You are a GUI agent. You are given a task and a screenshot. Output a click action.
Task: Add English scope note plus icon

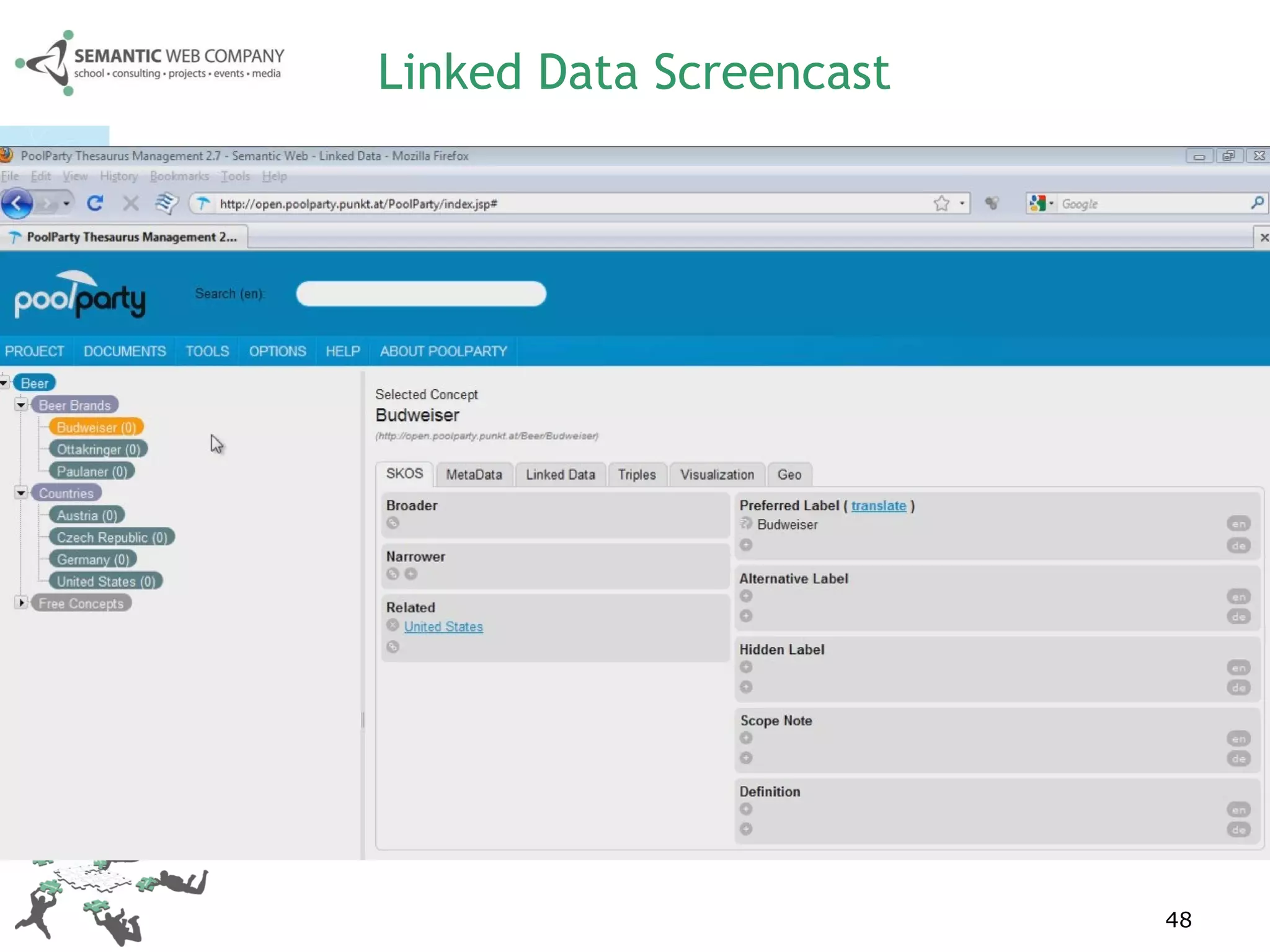(x=746, y=738)
